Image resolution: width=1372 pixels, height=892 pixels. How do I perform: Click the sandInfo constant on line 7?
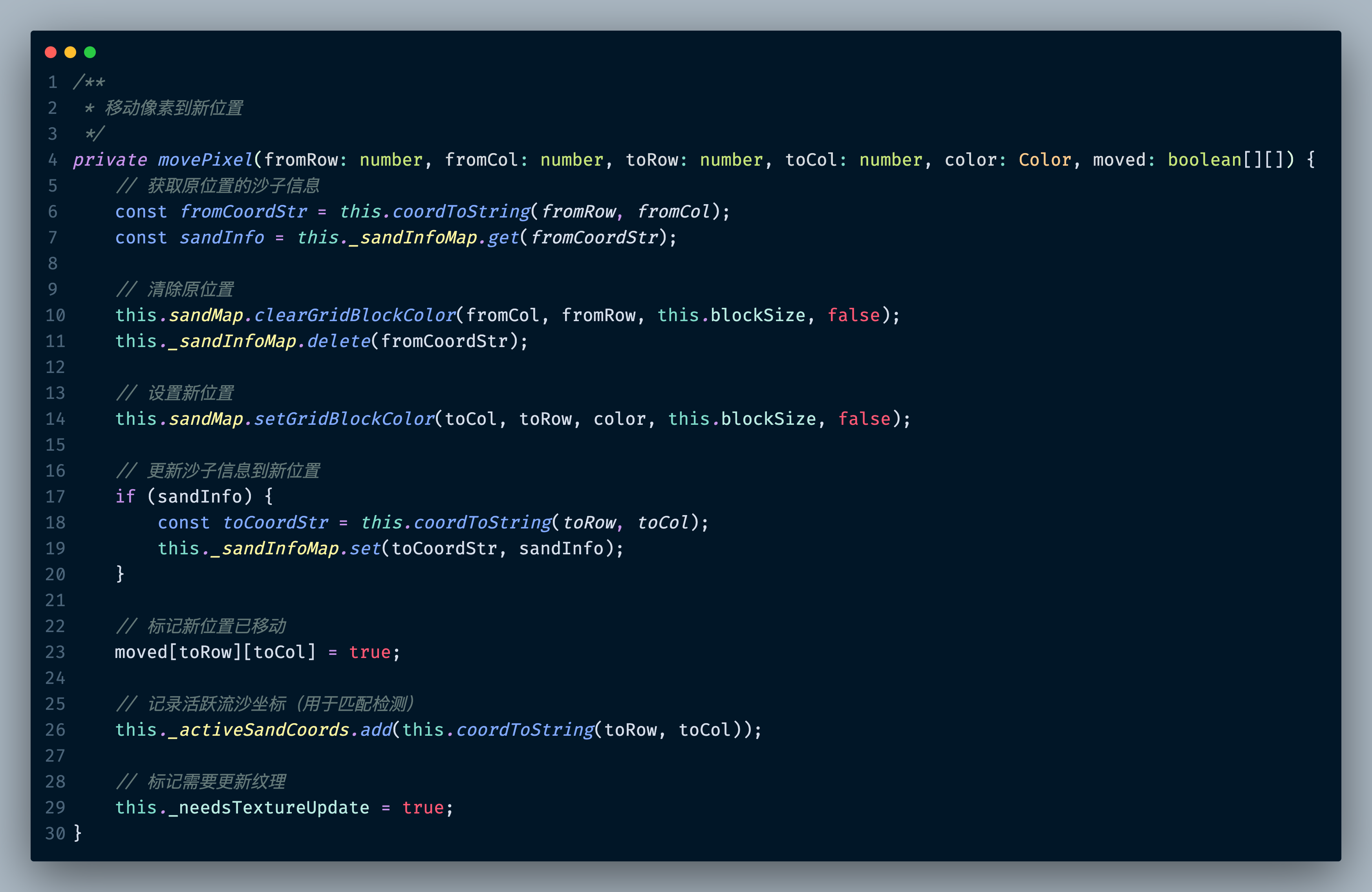click(x=221, y=238)
